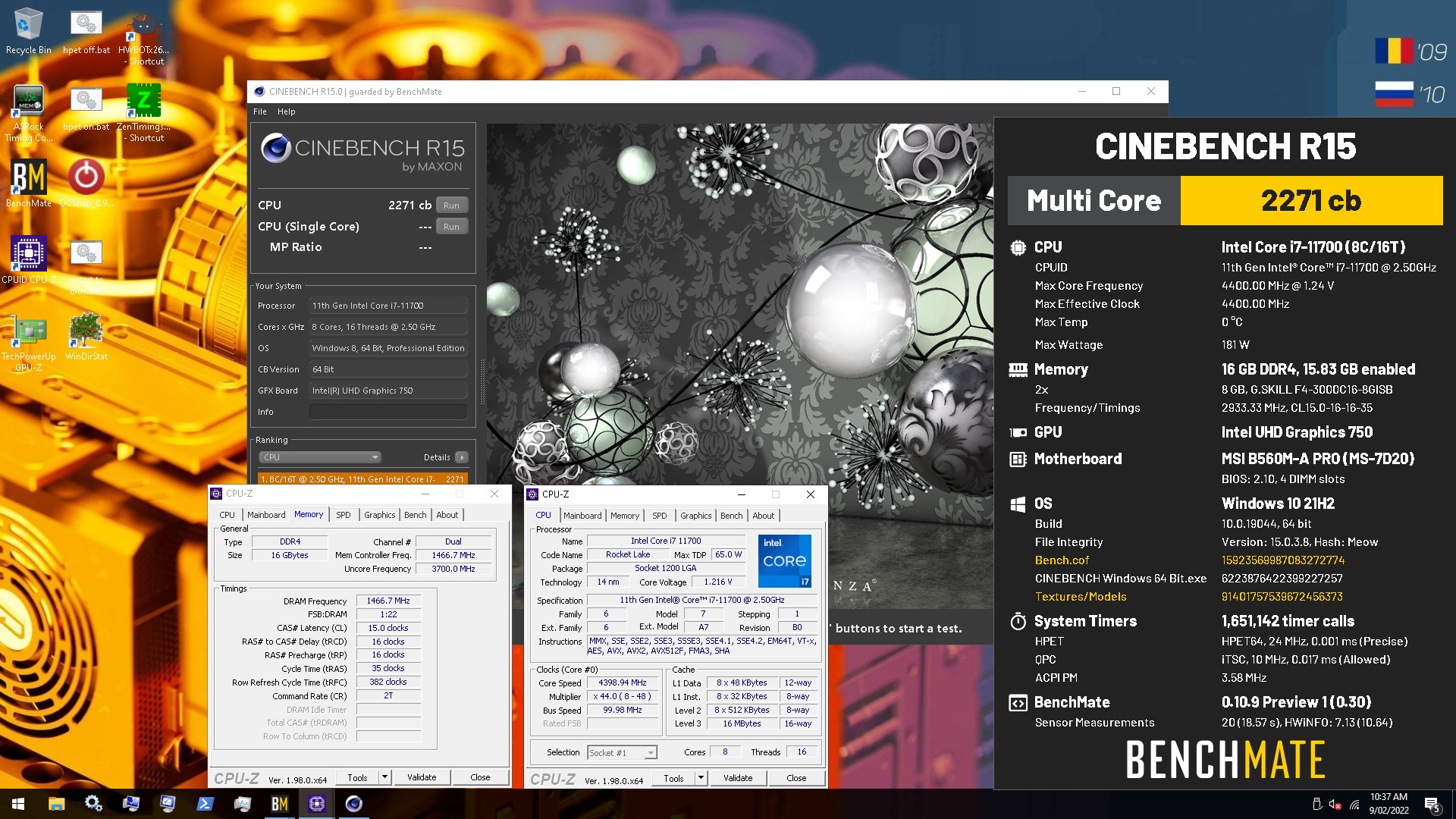Screen dimensions: 1456x819
Task: Switch to CPU-Z via taskbar icon
Action: [317, 804]
